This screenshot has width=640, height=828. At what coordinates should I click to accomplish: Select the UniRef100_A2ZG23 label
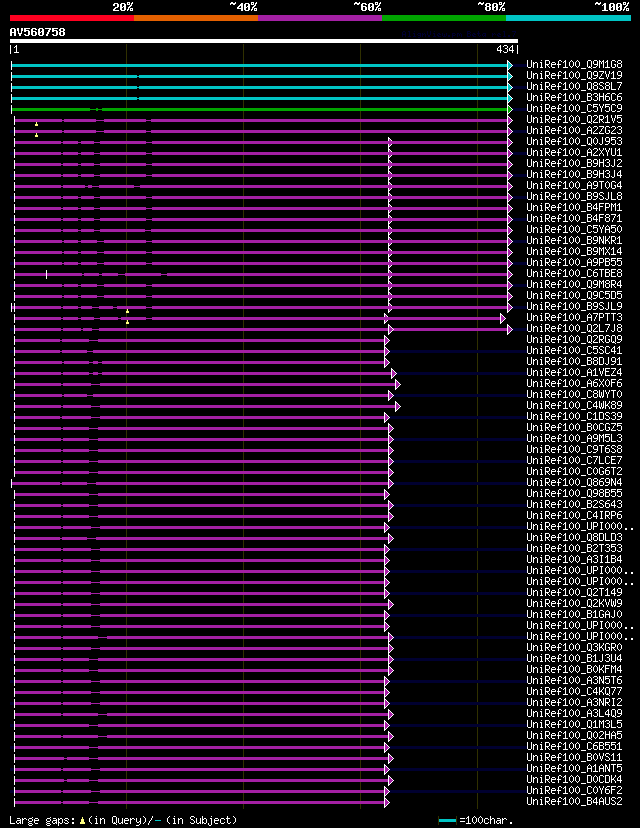coord(574,130)
